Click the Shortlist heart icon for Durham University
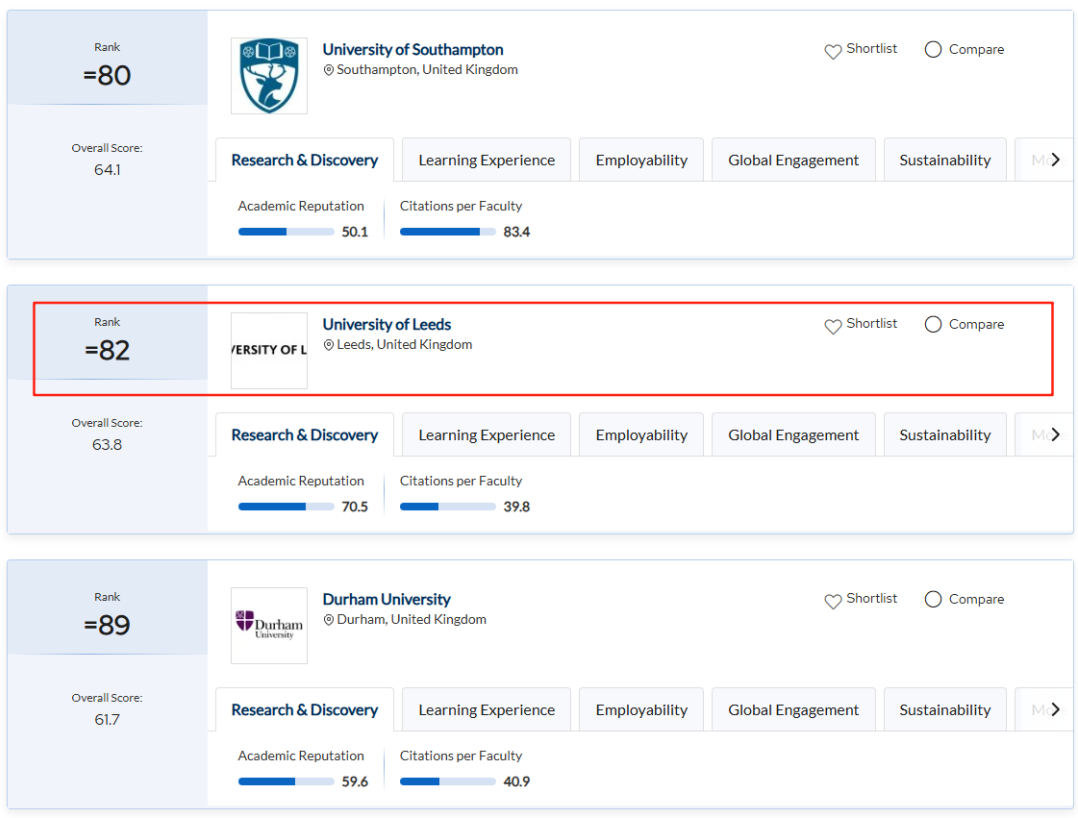The height and width of the screenshot is (818, 1078). click(x=833, y=601)
